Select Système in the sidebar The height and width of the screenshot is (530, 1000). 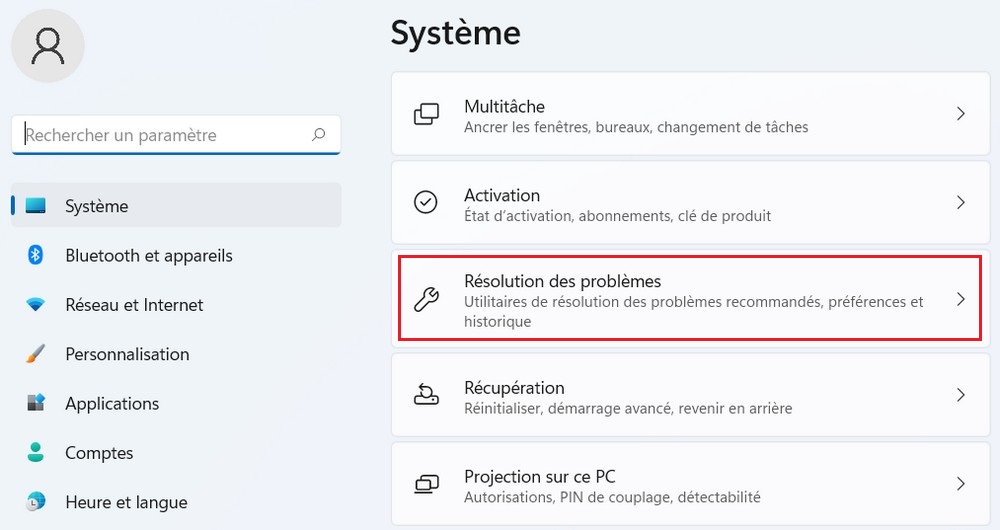point(97,206)
